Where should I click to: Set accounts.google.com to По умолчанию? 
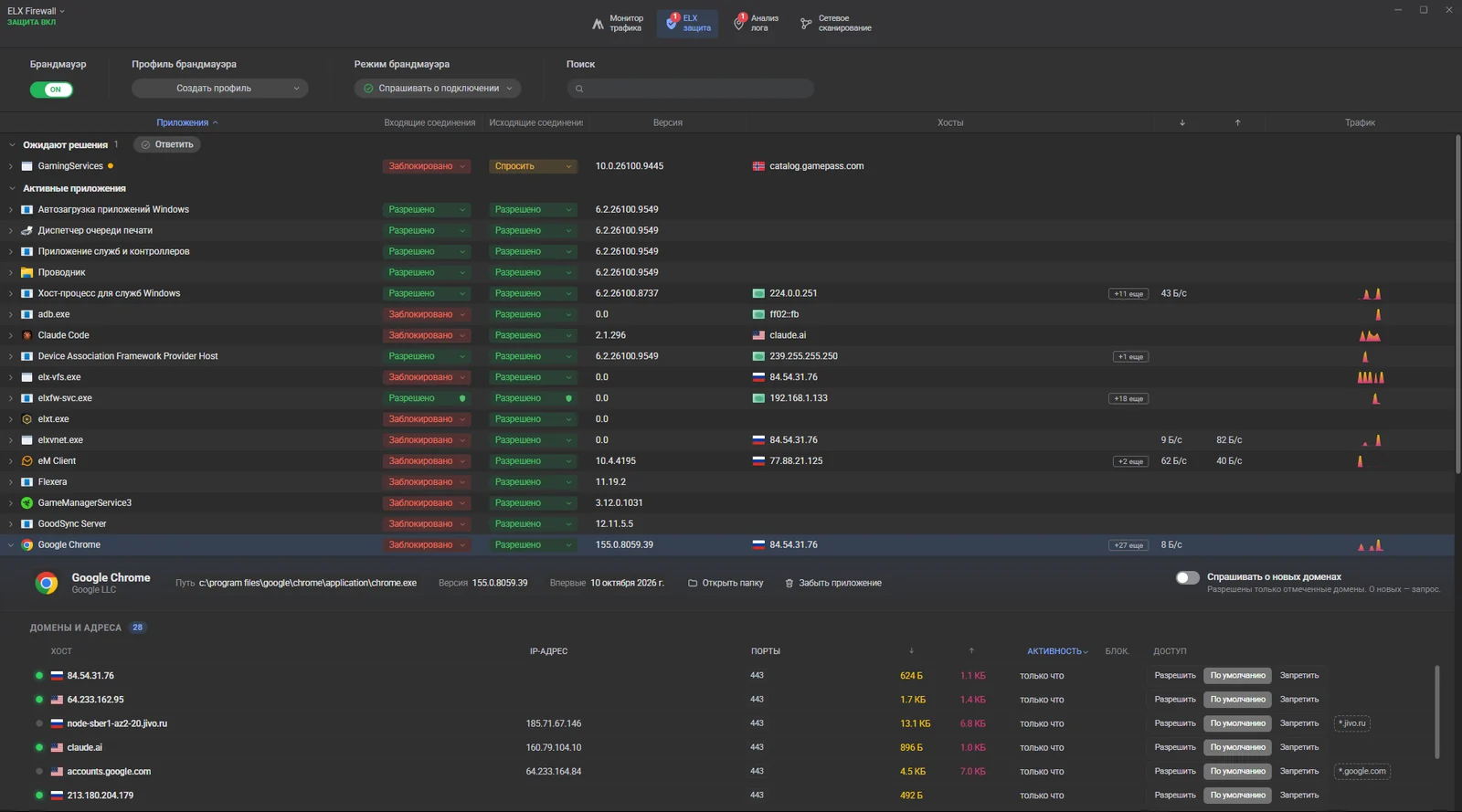click(1237, 771)
